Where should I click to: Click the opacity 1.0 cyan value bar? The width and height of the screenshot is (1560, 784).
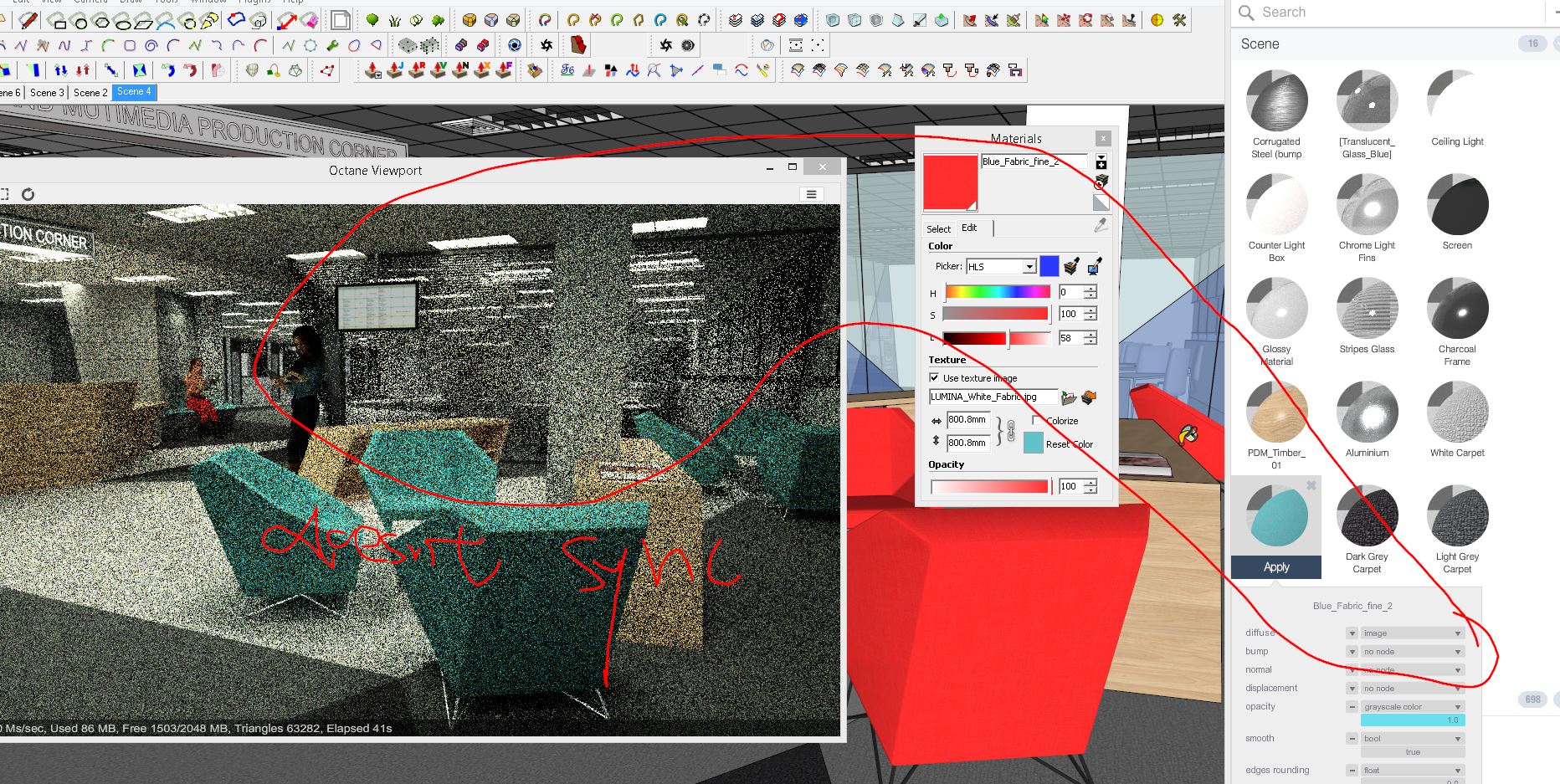point(1413,720)
